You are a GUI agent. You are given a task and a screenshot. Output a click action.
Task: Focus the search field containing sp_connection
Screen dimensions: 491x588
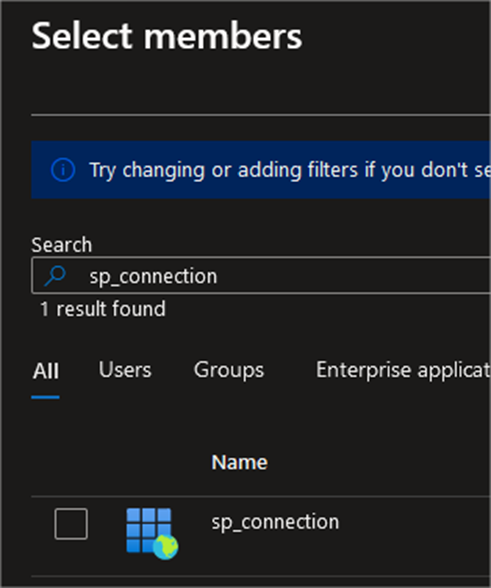tap(261, 276)
